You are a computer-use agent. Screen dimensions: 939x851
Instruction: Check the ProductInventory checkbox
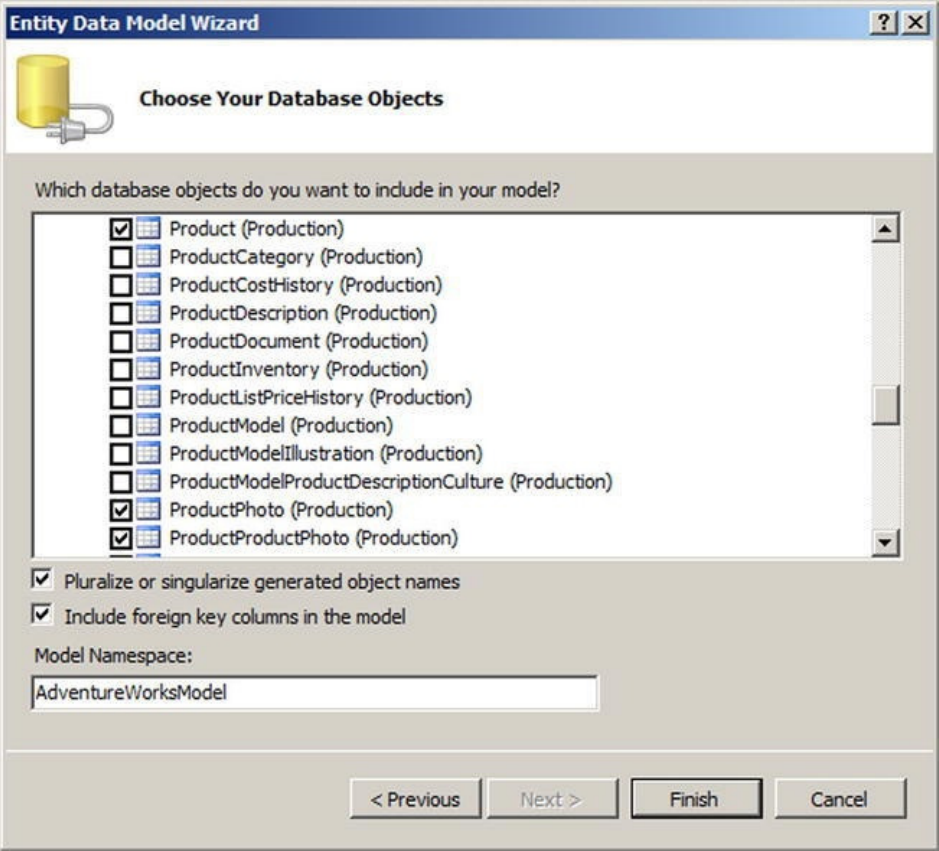tap(121, 370)
